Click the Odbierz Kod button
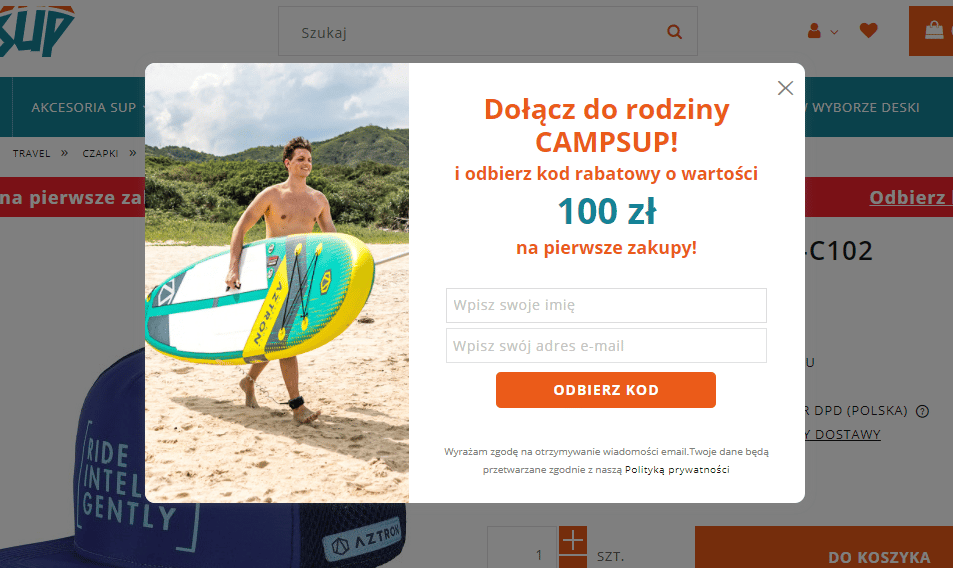Screen dimensions: 953x568 click(x=606, y=390)
